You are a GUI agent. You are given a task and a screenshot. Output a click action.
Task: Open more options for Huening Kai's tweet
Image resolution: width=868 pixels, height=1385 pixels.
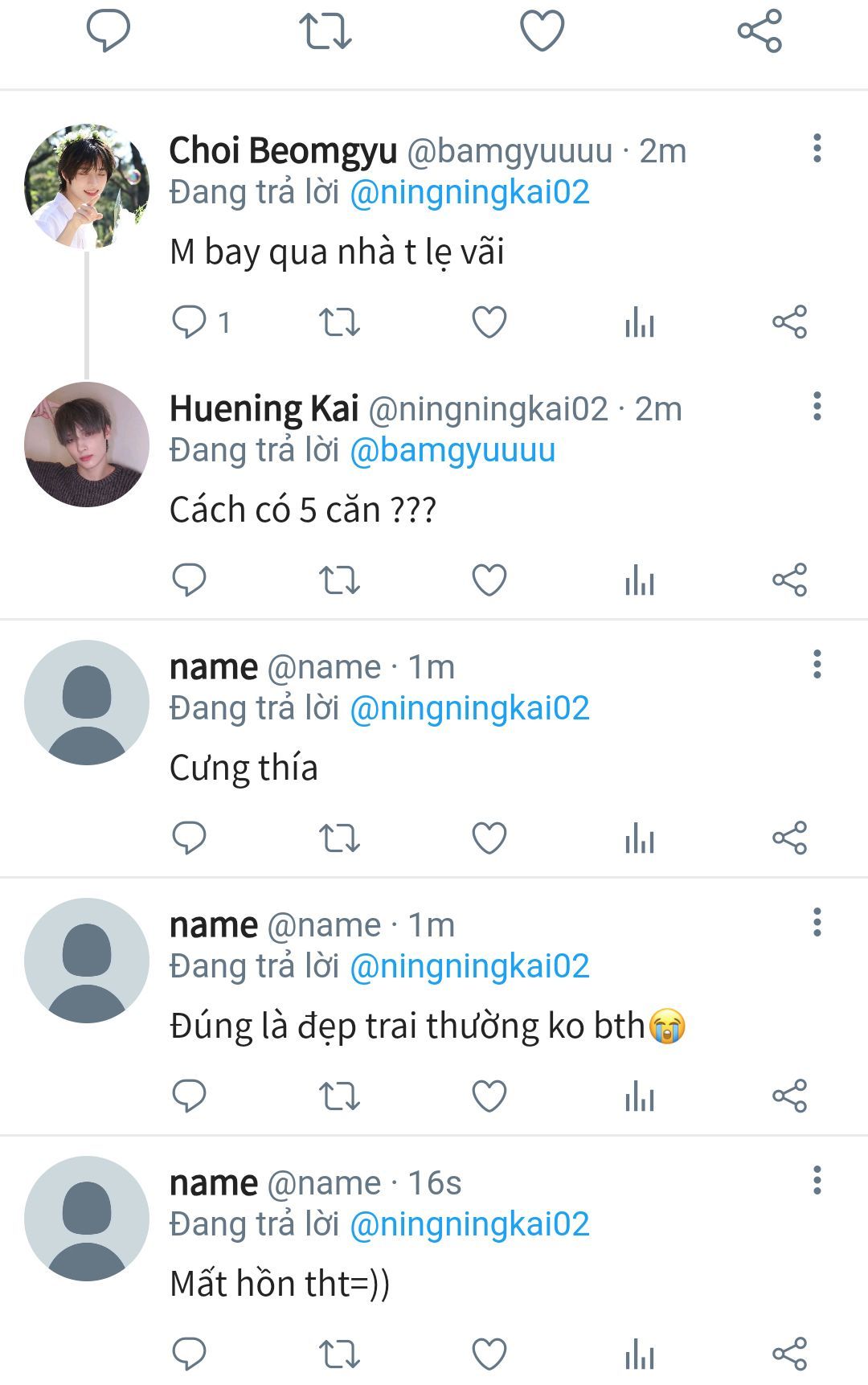pos(817,407)
